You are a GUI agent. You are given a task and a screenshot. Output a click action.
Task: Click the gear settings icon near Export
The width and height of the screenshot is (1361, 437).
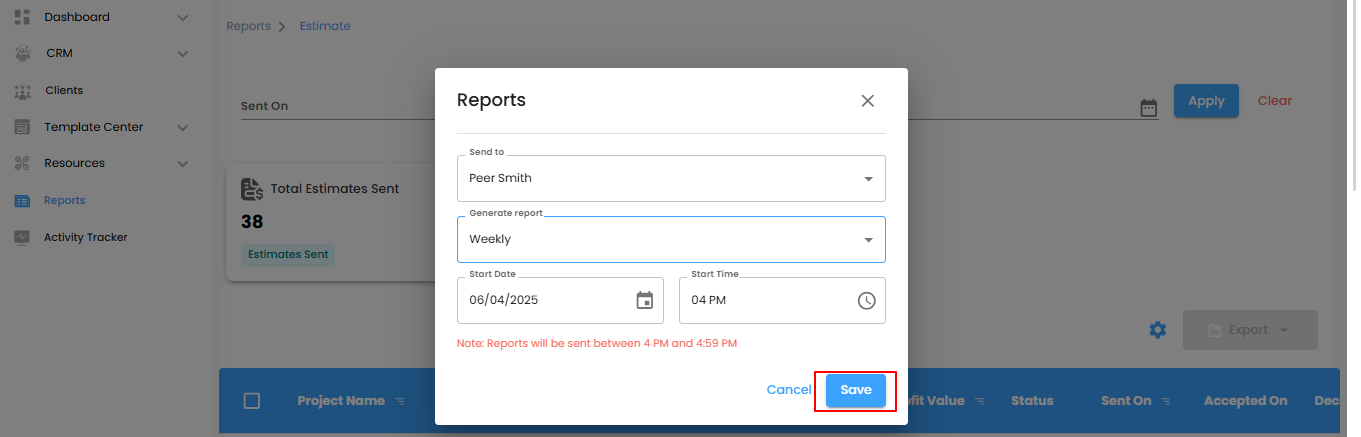pos(1158,330)
